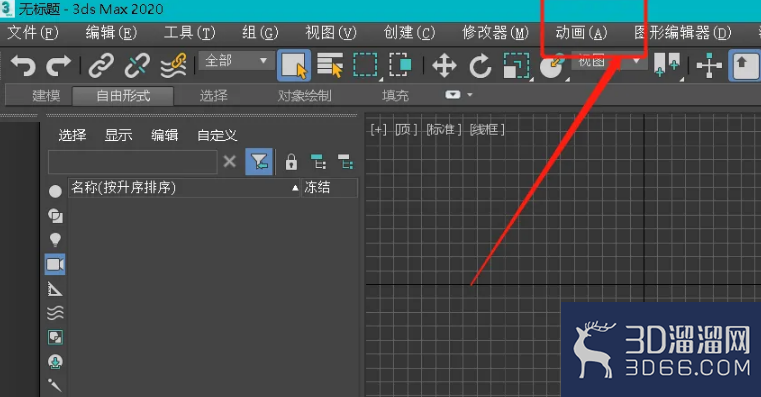Screen dimensions: 761x397
Task: Switch to the 填充 ribbon tab
Action: point(395,96)
